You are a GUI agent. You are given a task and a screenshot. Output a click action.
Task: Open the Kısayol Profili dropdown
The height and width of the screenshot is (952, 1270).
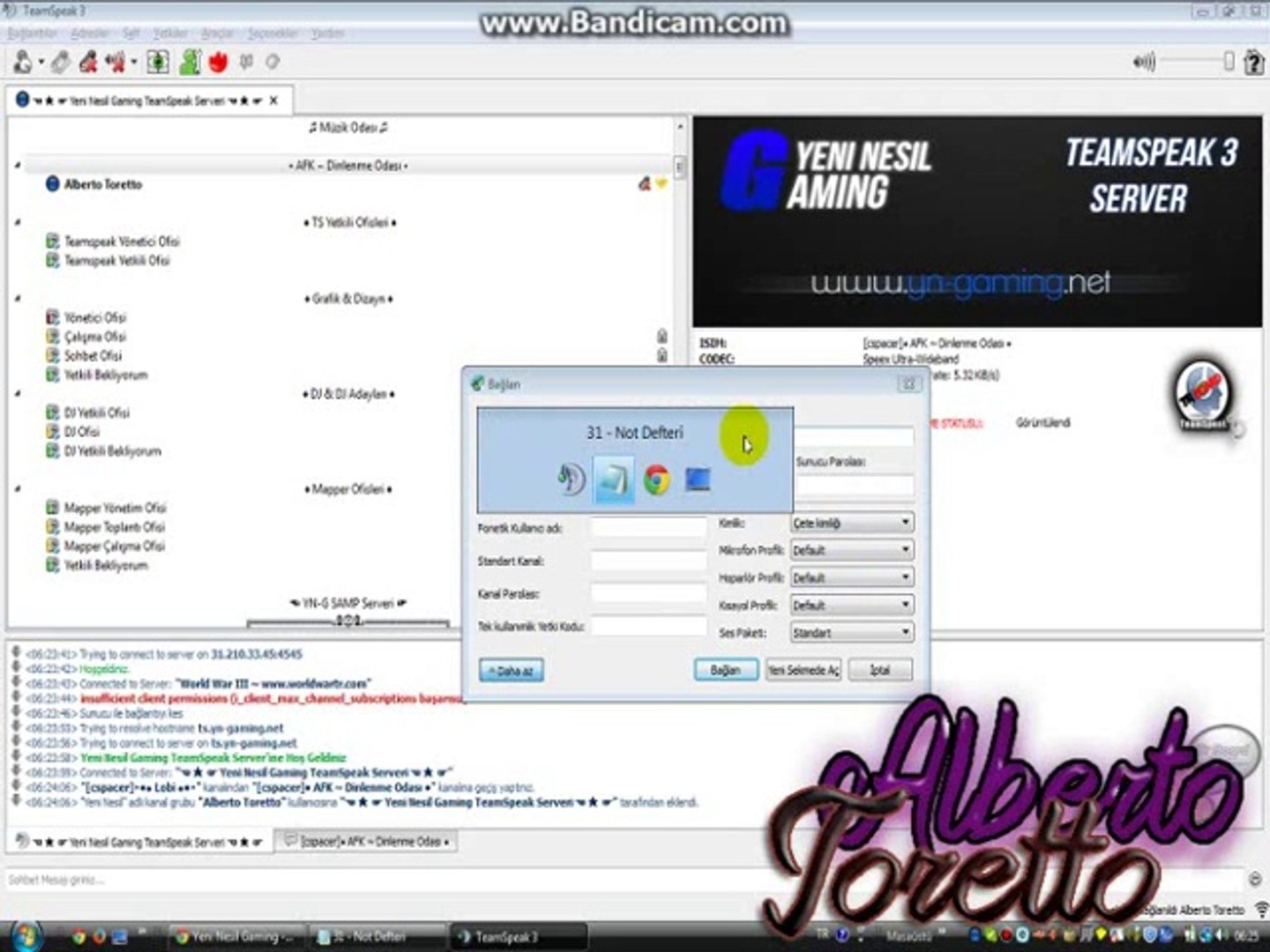[851, 605]
